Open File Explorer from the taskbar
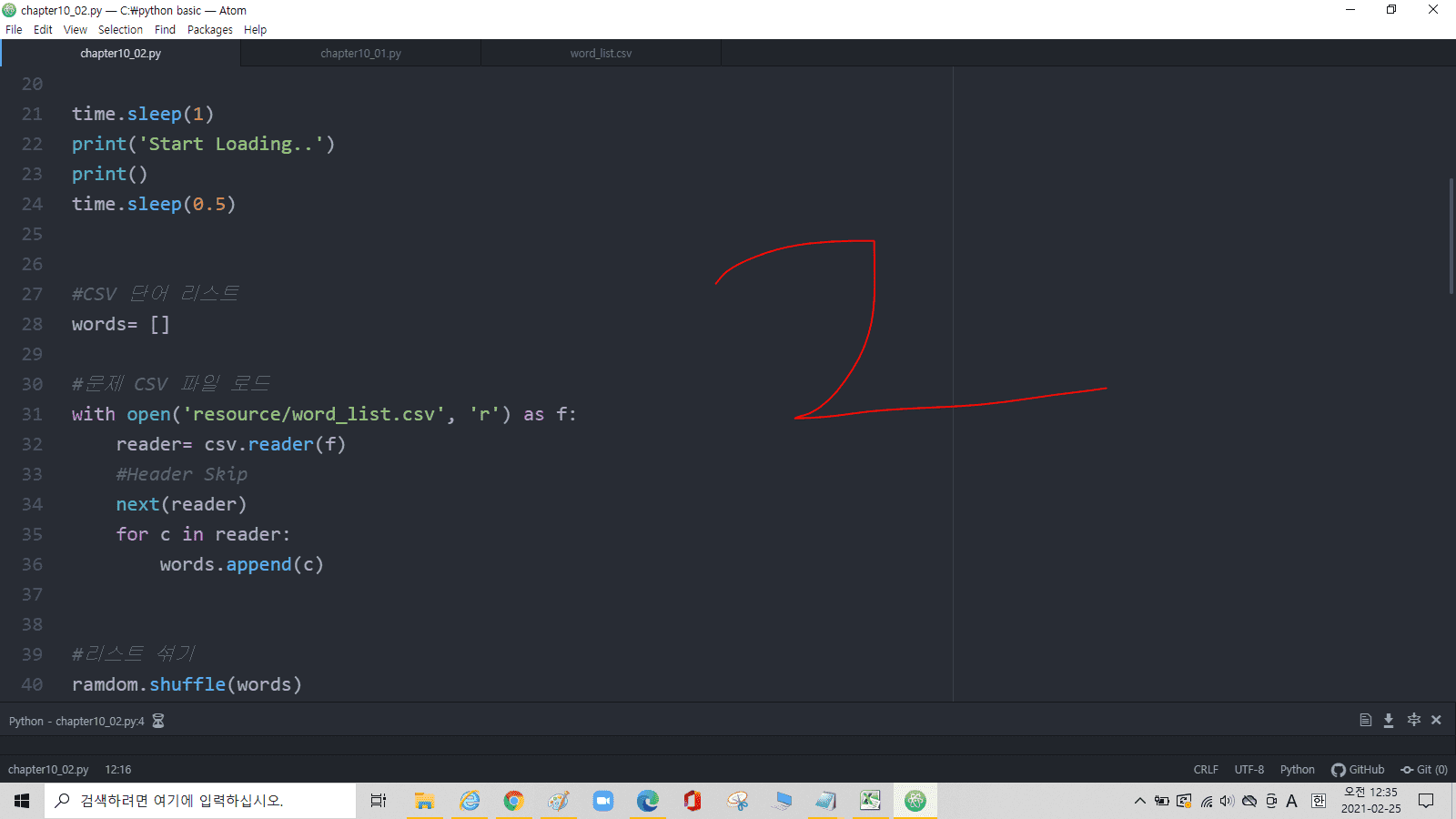Viewport: 1456px width, 819px height. pos(424,801)
